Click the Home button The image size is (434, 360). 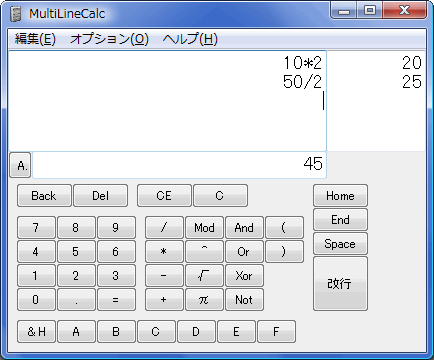(x=340, y=196)
